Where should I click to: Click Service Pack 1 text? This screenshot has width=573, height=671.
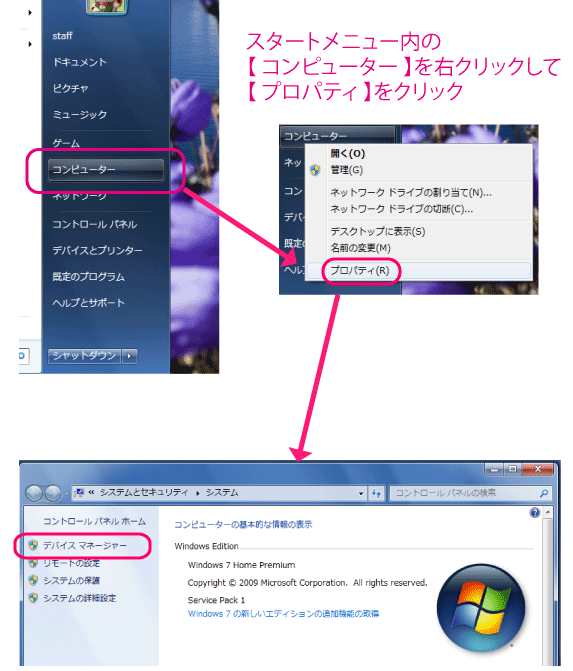point(216,600)
